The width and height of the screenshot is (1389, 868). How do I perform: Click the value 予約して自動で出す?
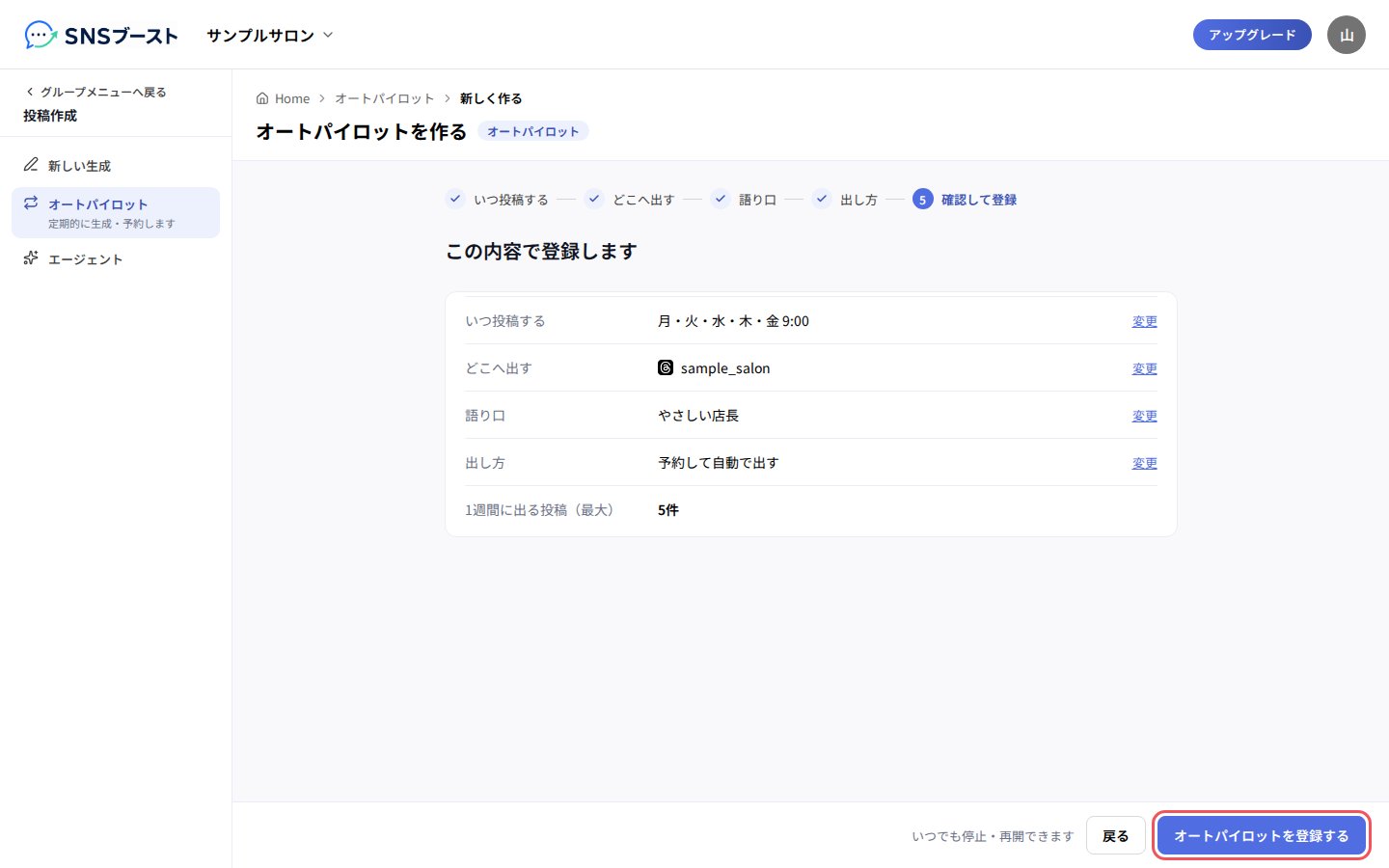click(719, 463)
